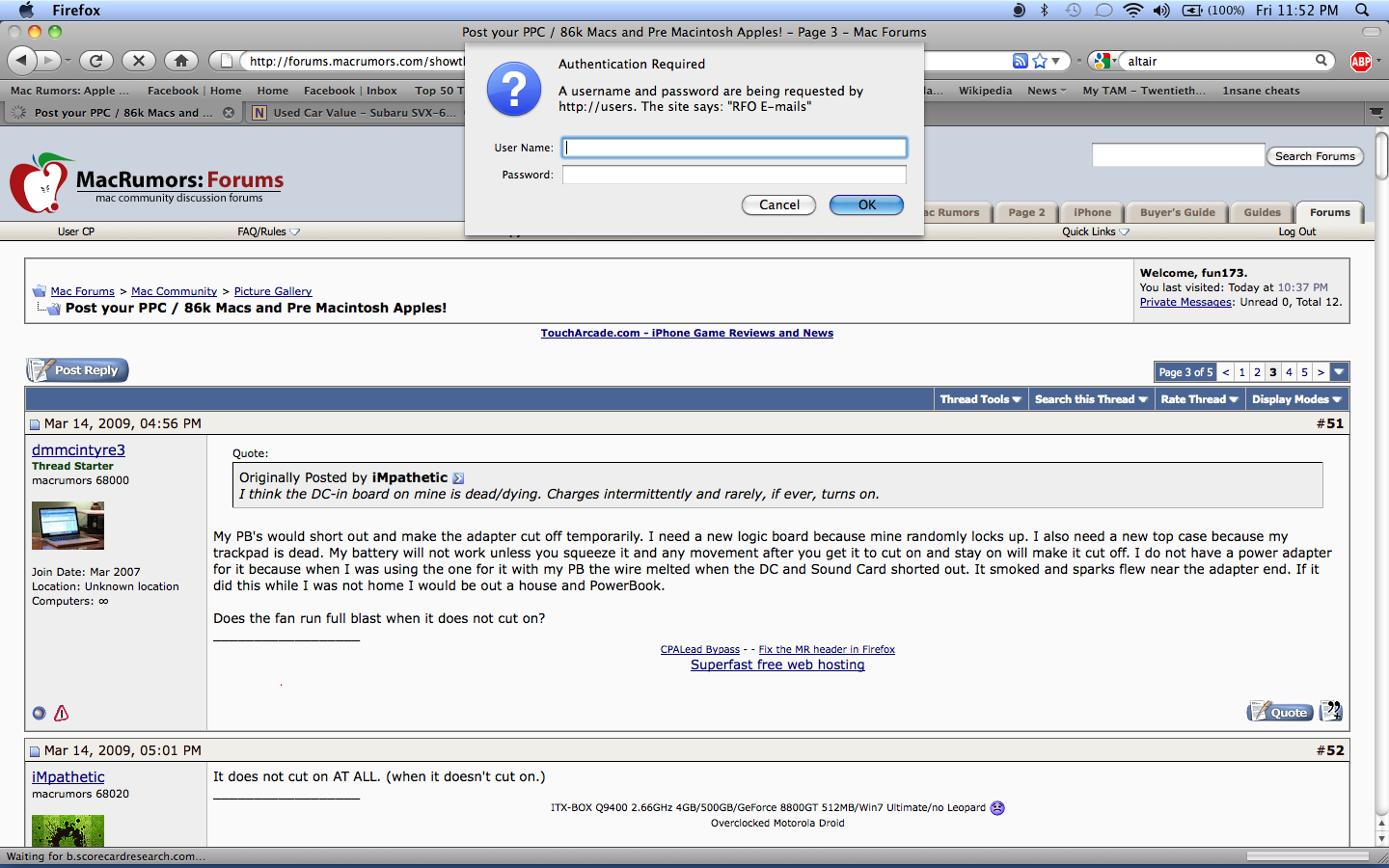Focus the Password field
Screen dimensions: 1389x868
click(x=734, y=175)
